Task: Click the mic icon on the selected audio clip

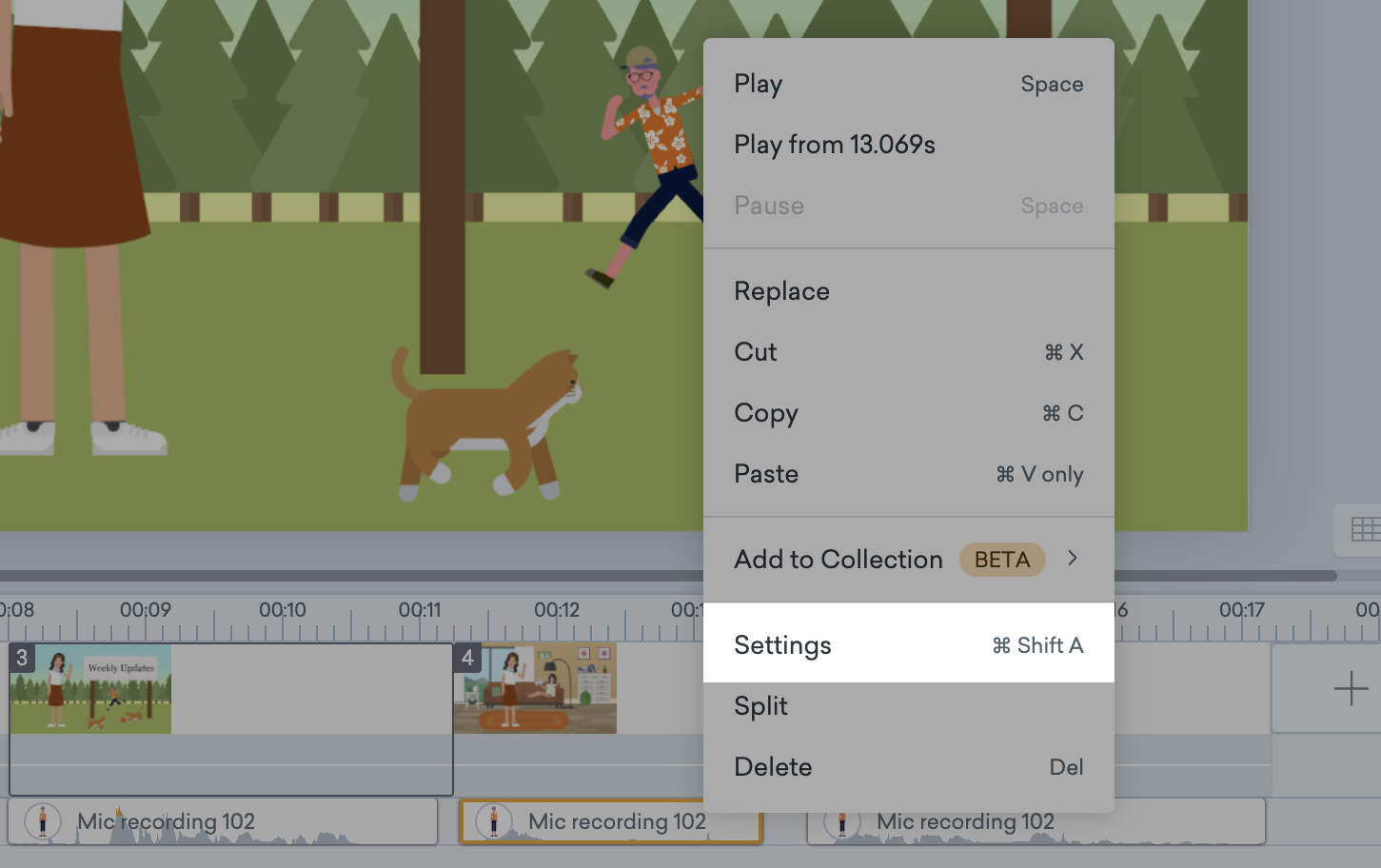Action: [494, 821]
